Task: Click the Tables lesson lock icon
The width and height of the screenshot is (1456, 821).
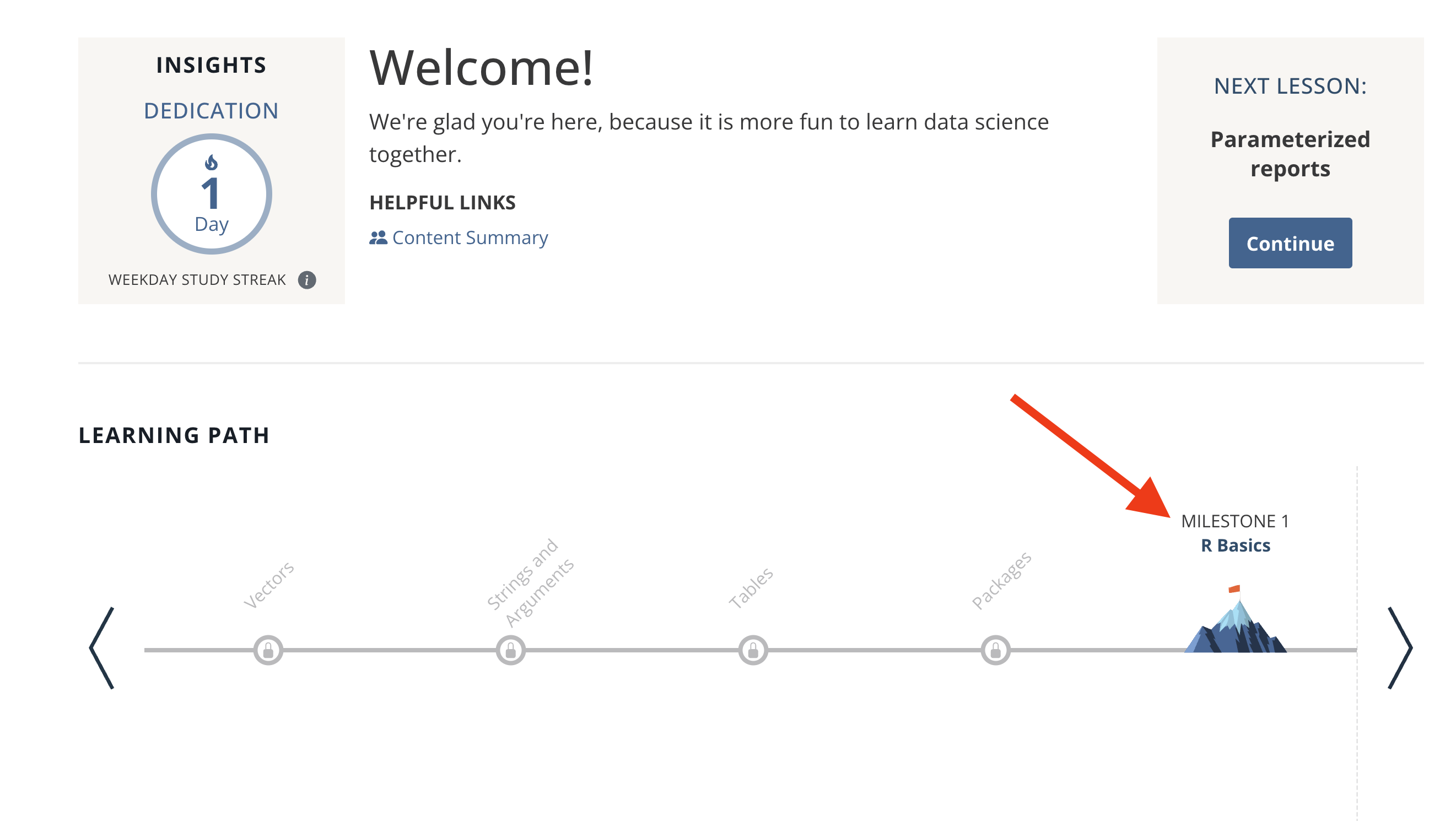Action: [753, 650]
